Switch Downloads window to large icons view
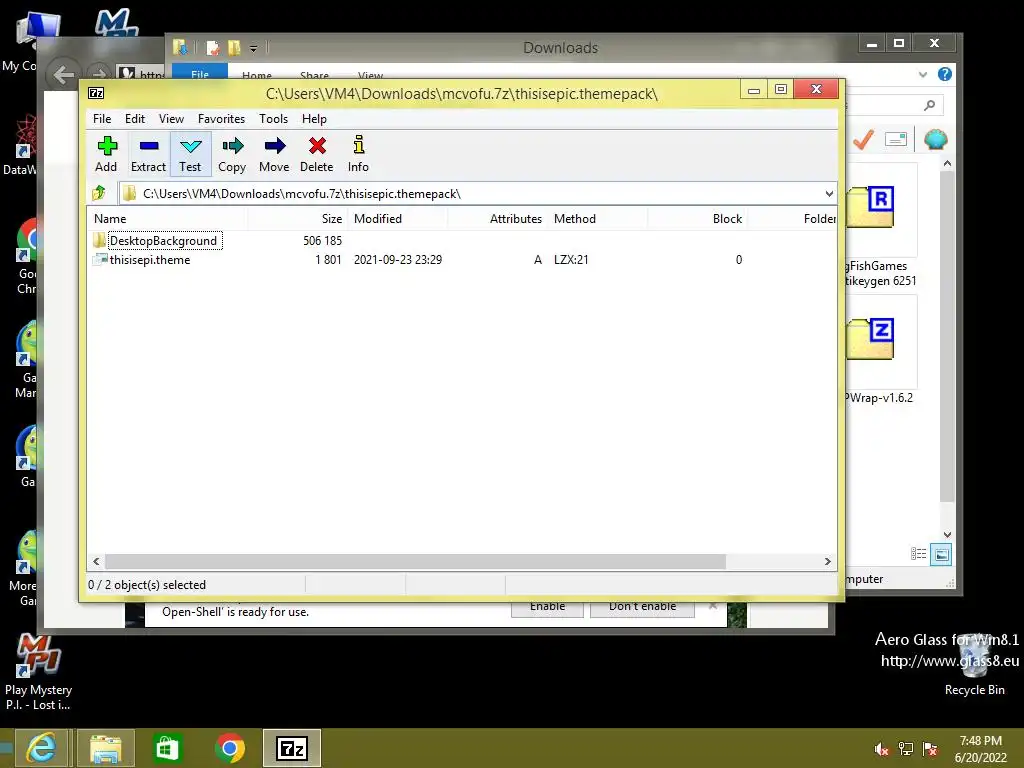 [x=941, y=554]
